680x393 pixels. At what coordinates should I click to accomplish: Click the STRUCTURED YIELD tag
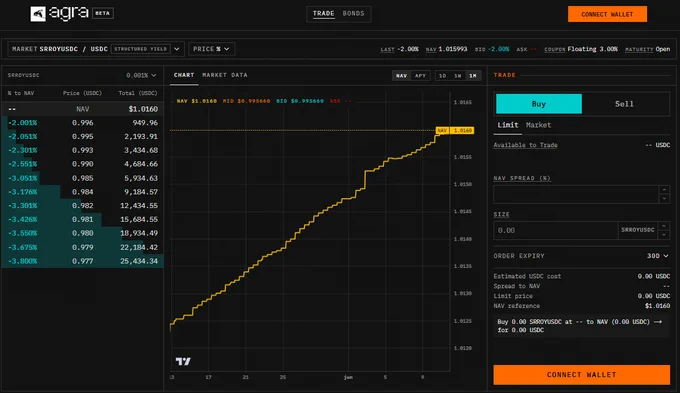point(141,49)
